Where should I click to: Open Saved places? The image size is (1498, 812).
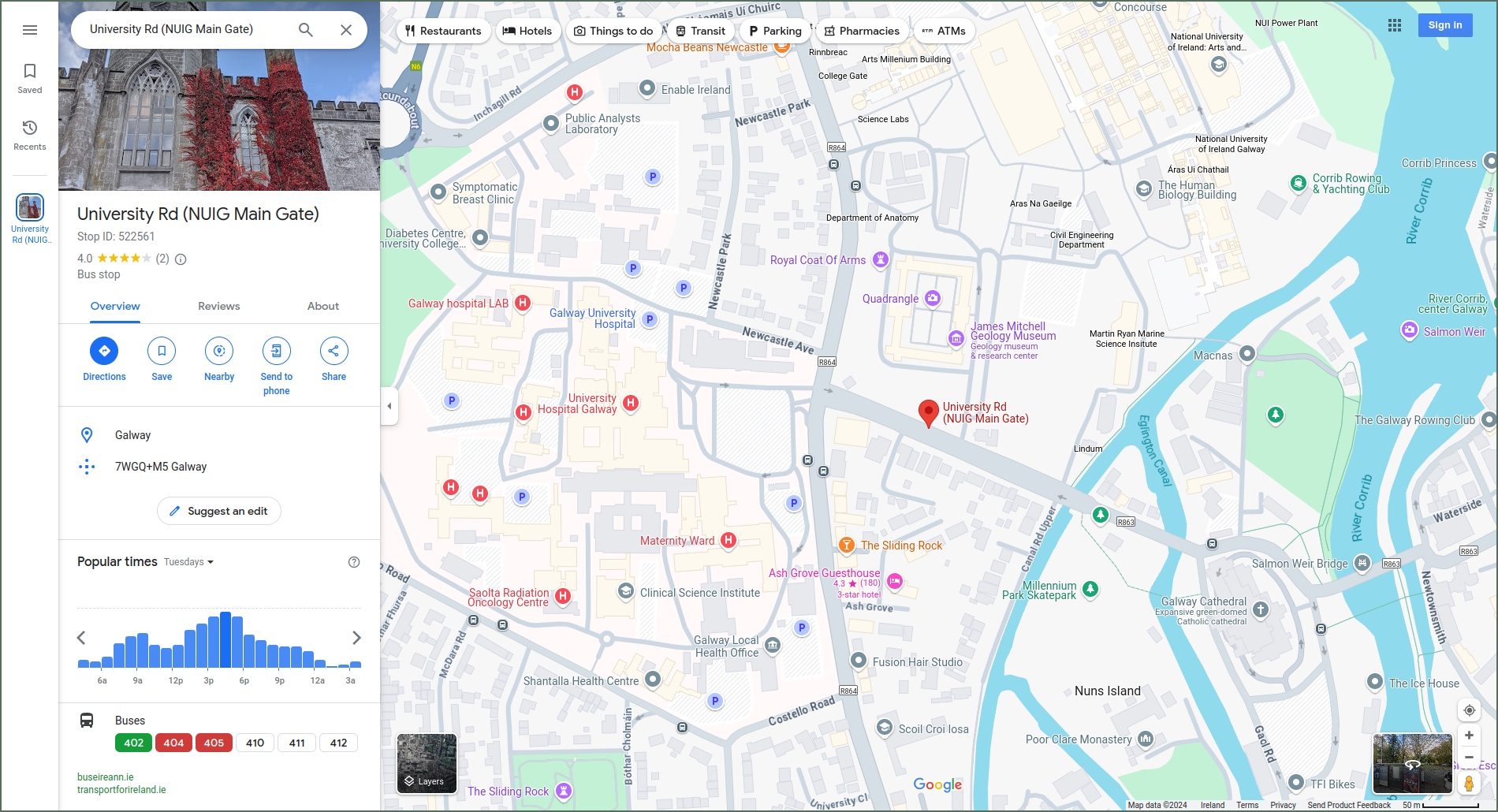coord(30,78)
